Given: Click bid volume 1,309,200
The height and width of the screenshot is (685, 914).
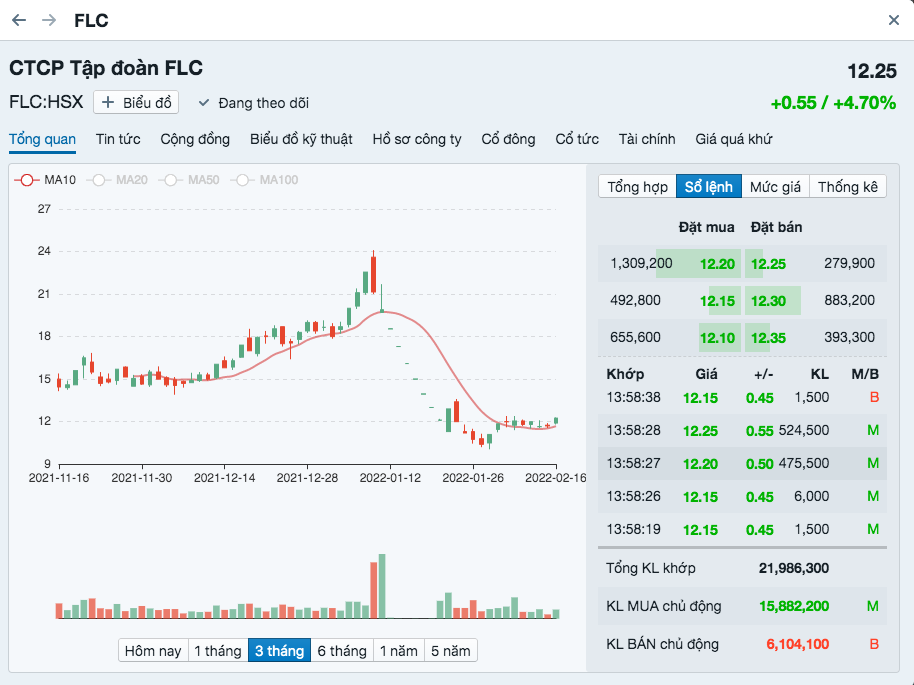Looking at the screenshot, I should click(x=641, y=264).
